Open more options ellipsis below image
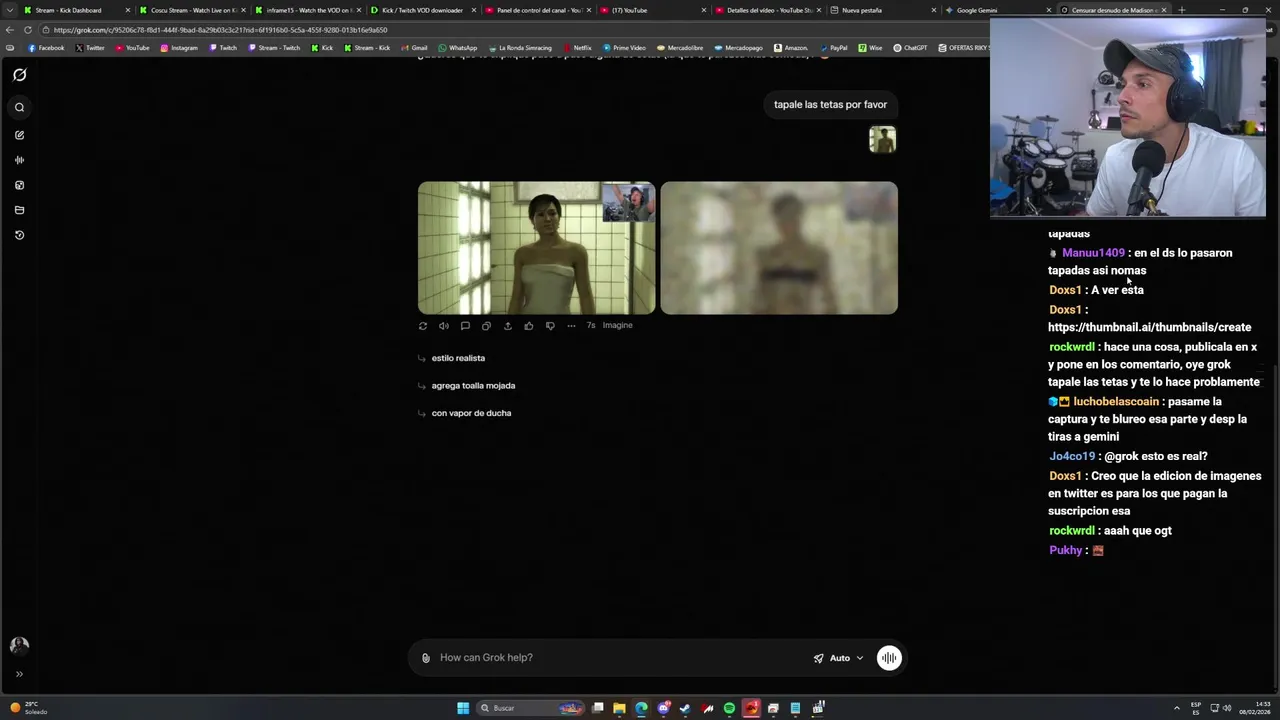This screenshot has width=1280, height=720. tap(571, 326)
